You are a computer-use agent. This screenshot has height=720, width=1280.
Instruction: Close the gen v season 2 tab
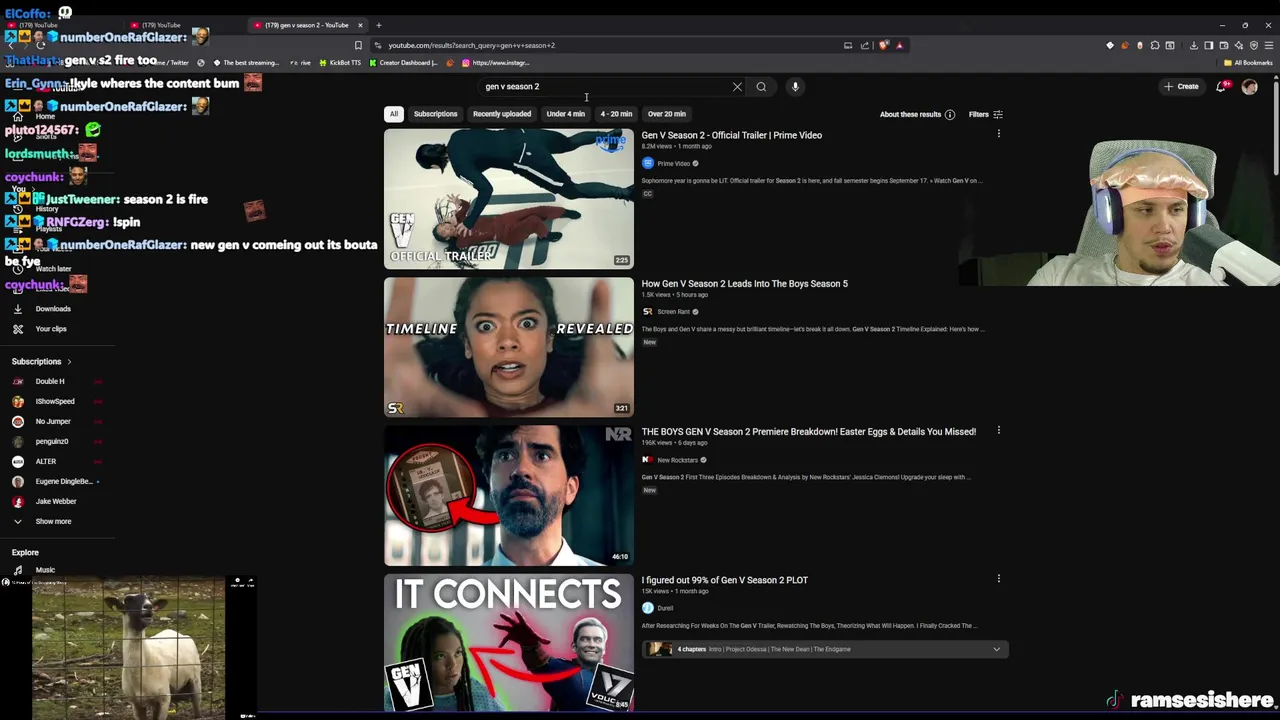pyautogui.click(x=360, y=25)
